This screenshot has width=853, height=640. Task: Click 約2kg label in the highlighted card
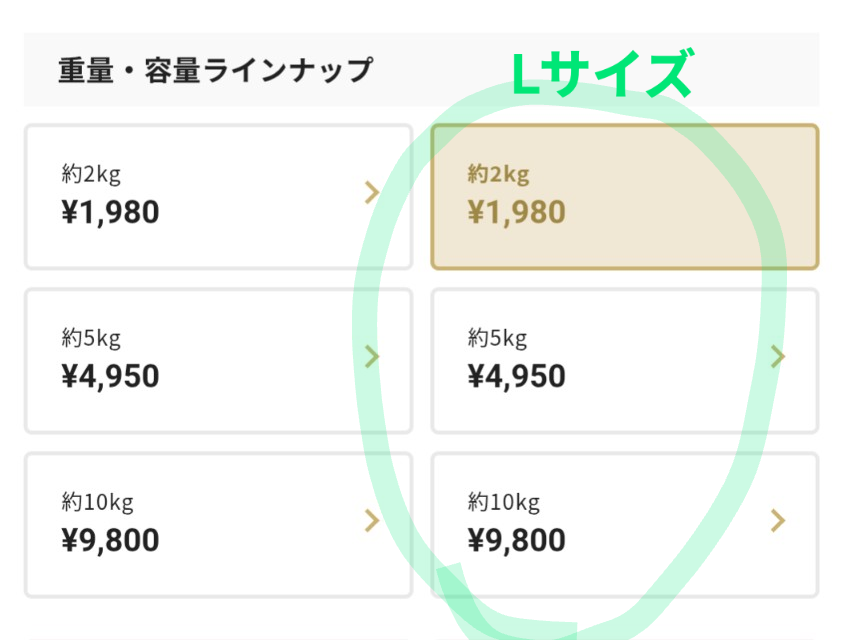click(x=497, y=174)
